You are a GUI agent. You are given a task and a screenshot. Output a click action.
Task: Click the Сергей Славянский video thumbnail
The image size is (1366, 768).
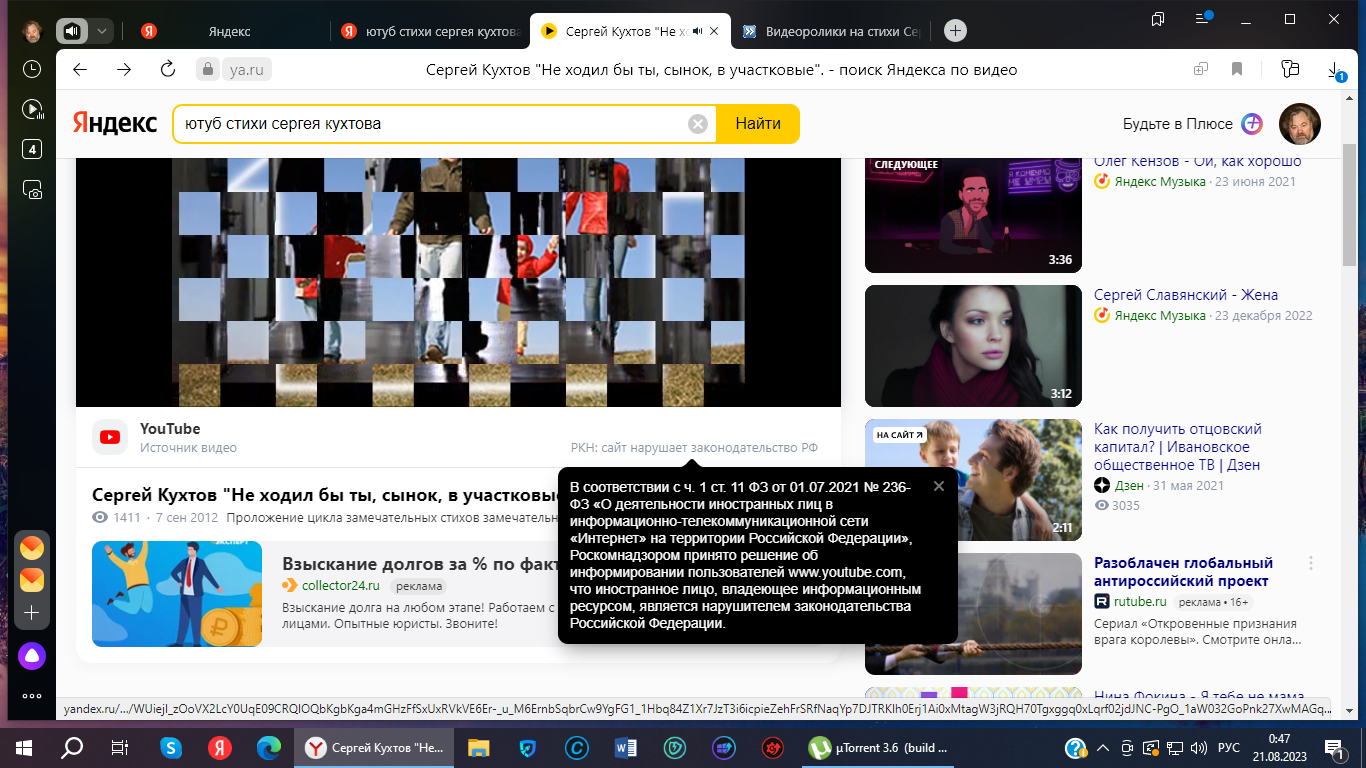(x=973, y=346)
